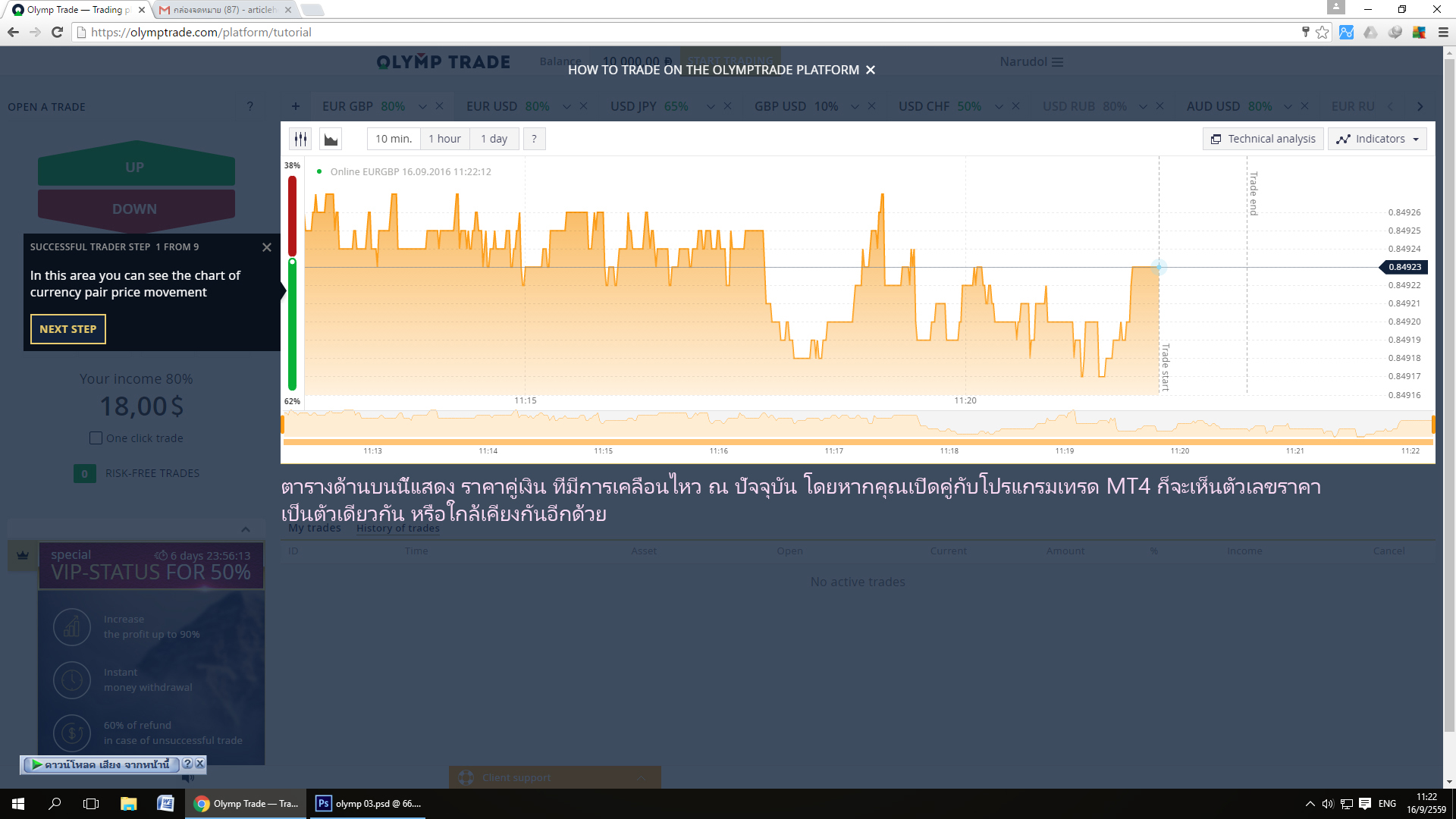Screen dimensions: 1456x819
Task: Close the USD JPY asset tab
Action: tap(727, 106)
